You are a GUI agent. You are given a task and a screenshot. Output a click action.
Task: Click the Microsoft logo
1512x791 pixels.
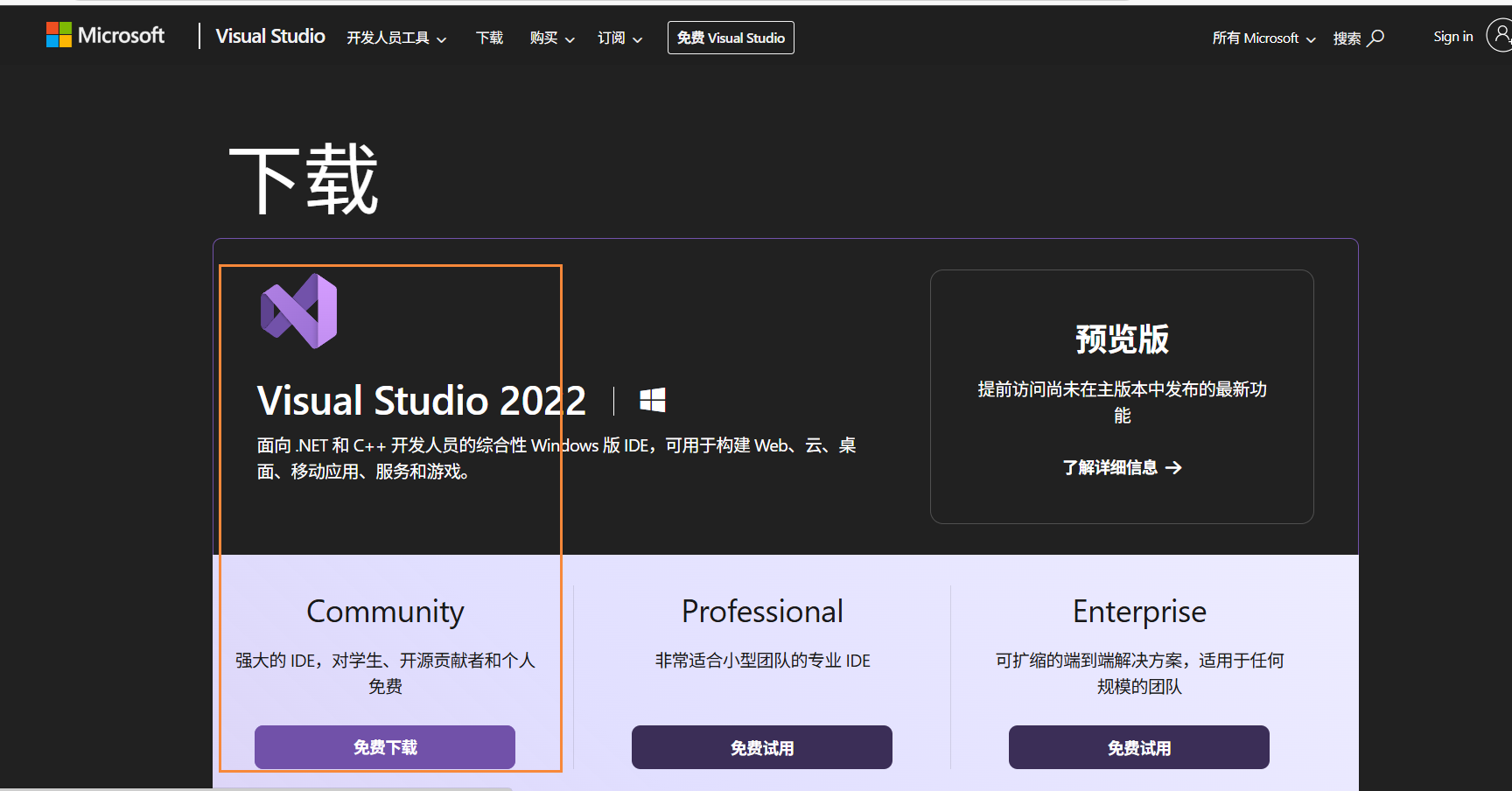pyautogui.click(x=105, y=35)
